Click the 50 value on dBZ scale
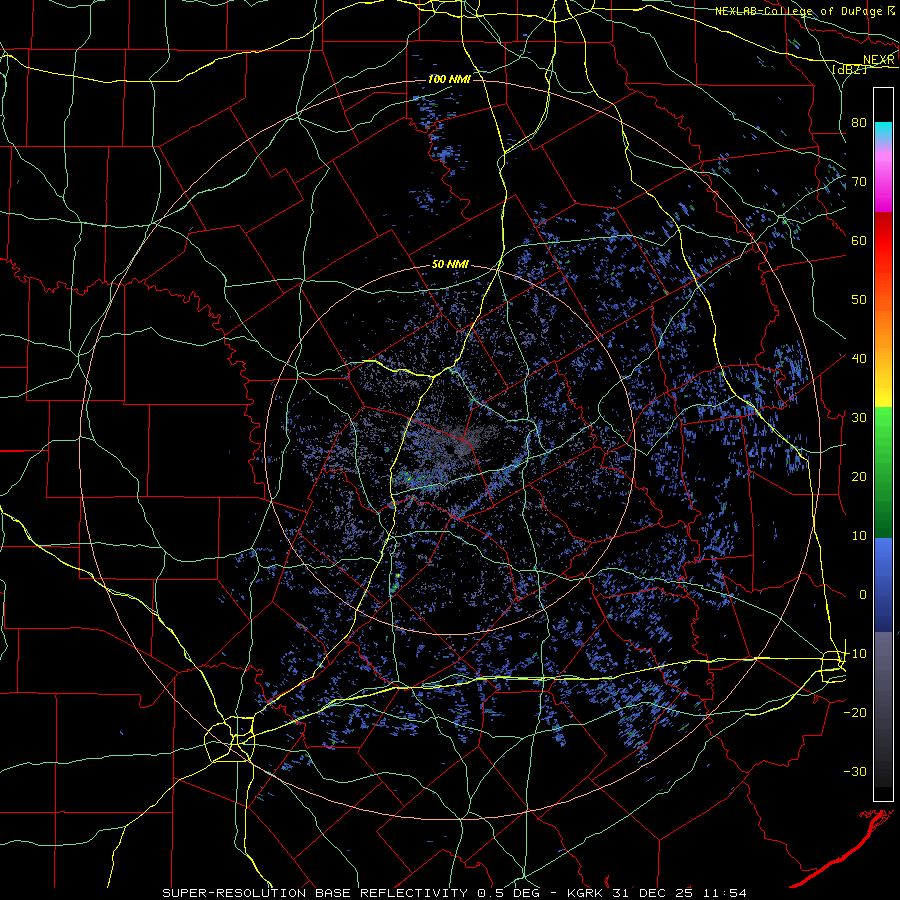900x900 pixels. (859, 300)
